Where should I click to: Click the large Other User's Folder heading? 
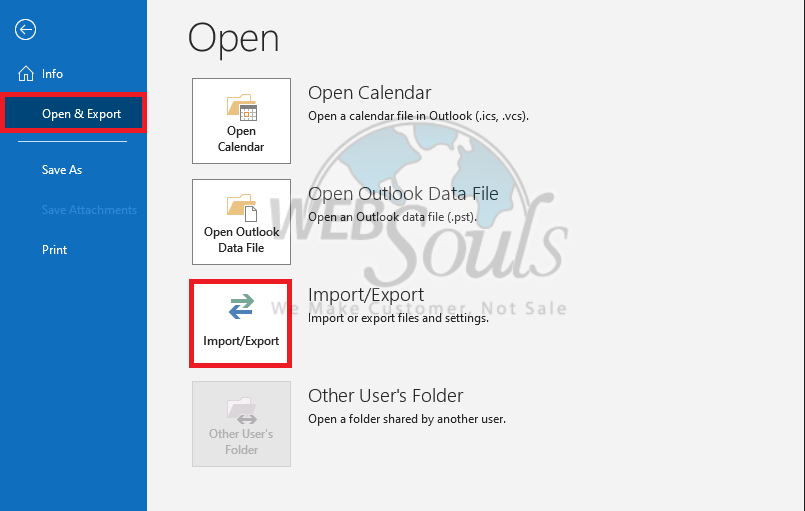[x=386, y=396]
